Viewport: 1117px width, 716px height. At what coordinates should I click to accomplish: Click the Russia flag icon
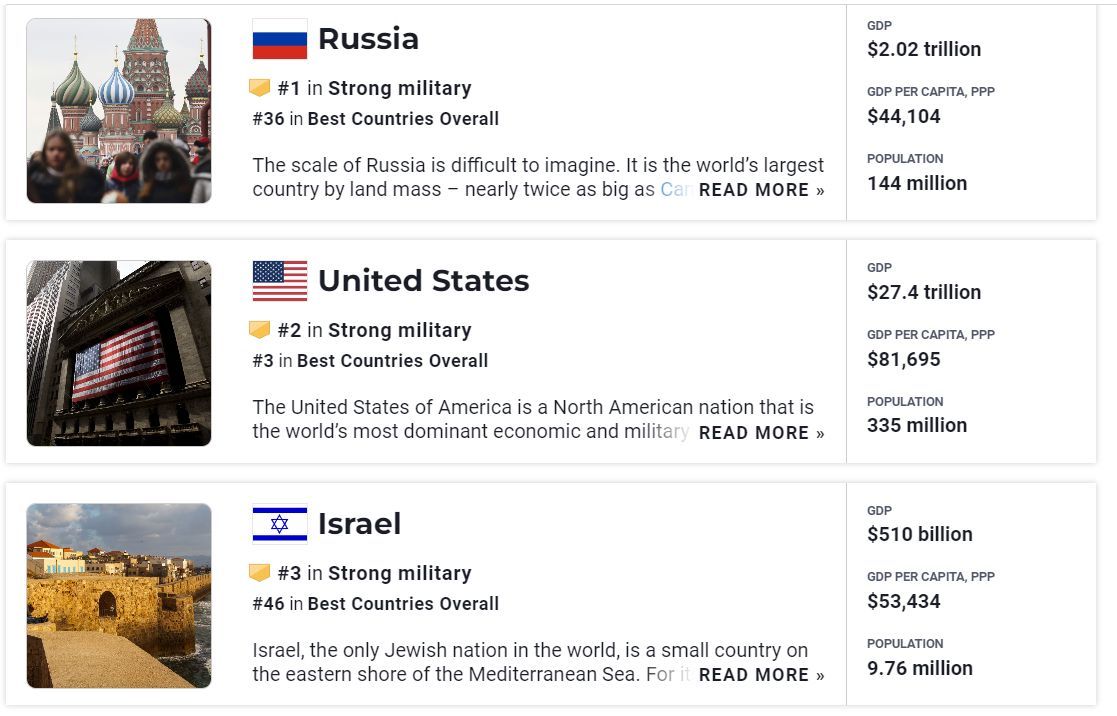[280, 39]
